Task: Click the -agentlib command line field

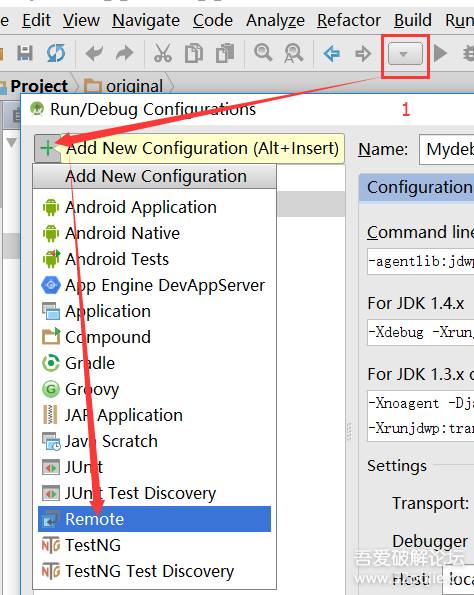Action: click(x=420, y=261)
